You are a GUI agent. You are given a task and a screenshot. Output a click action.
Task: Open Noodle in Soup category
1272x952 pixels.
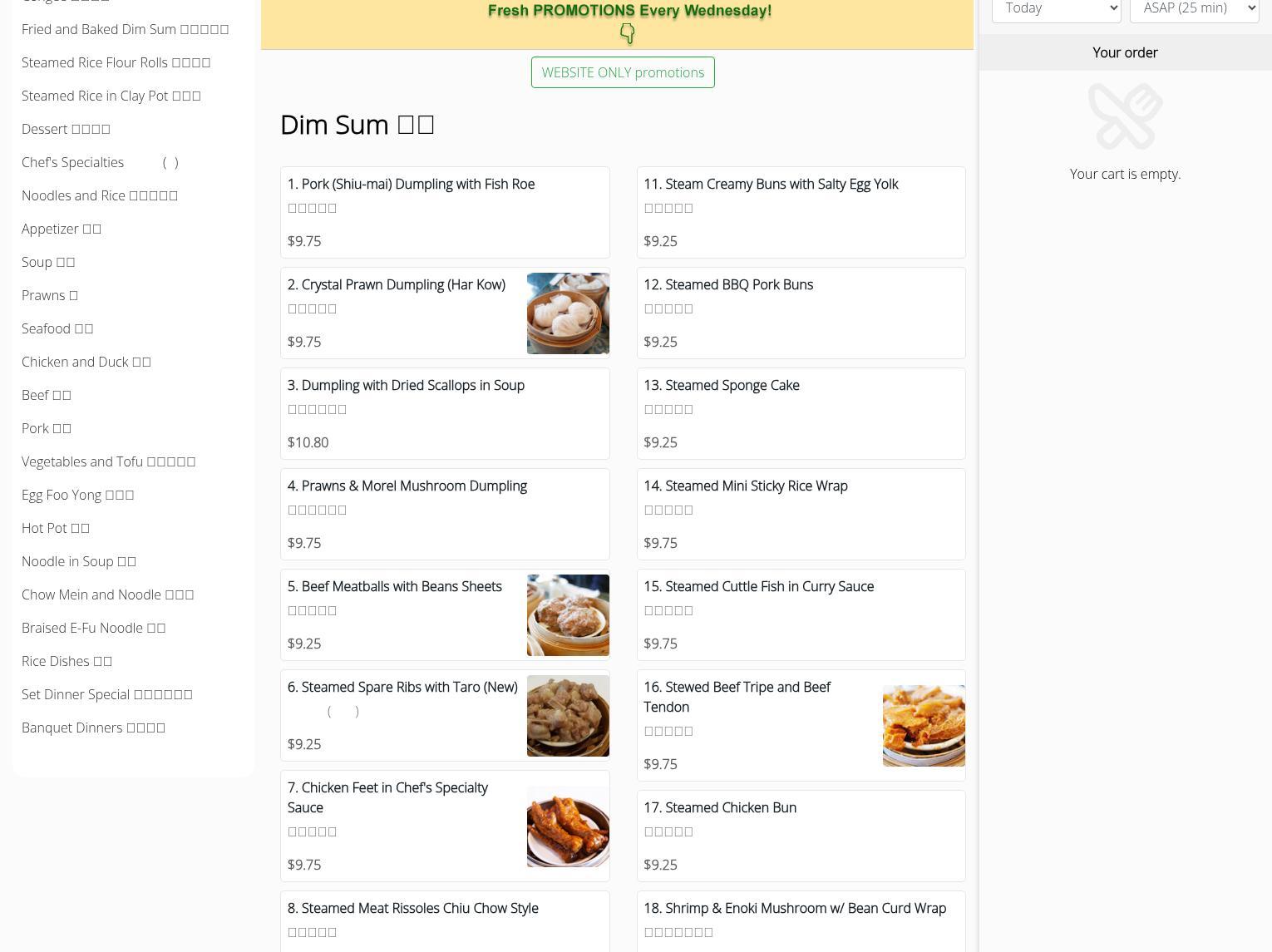79,561
